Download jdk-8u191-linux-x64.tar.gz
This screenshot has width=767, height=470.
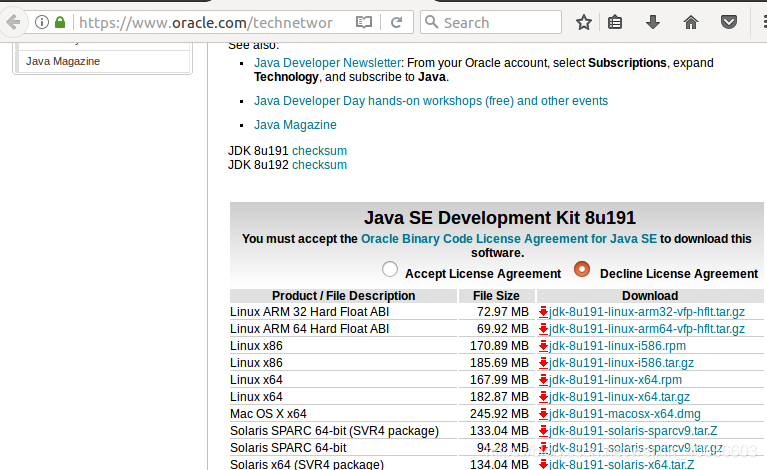pyautogui.click(x=619, y=397)
